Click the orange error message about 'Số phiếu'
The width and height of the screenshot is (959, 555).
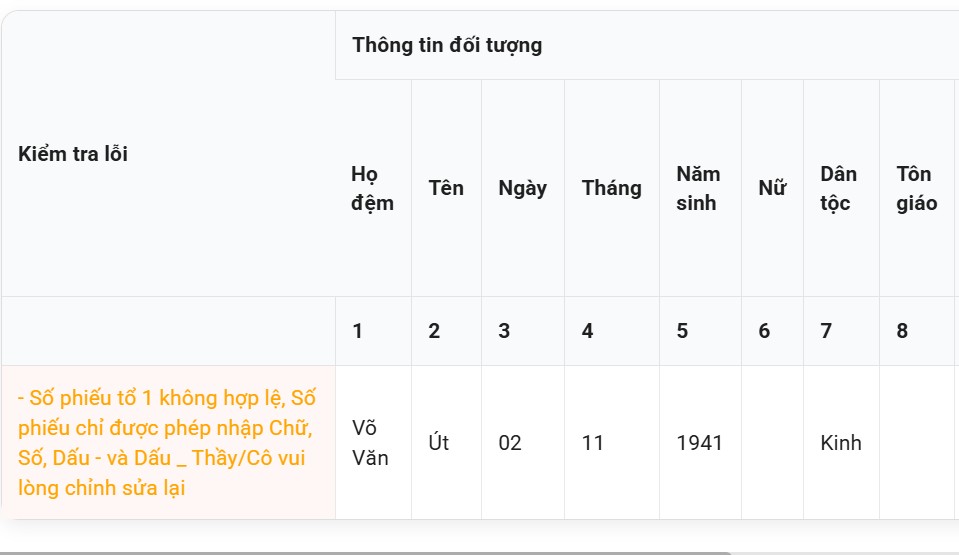pyautogui.click(x=167, y=443)
